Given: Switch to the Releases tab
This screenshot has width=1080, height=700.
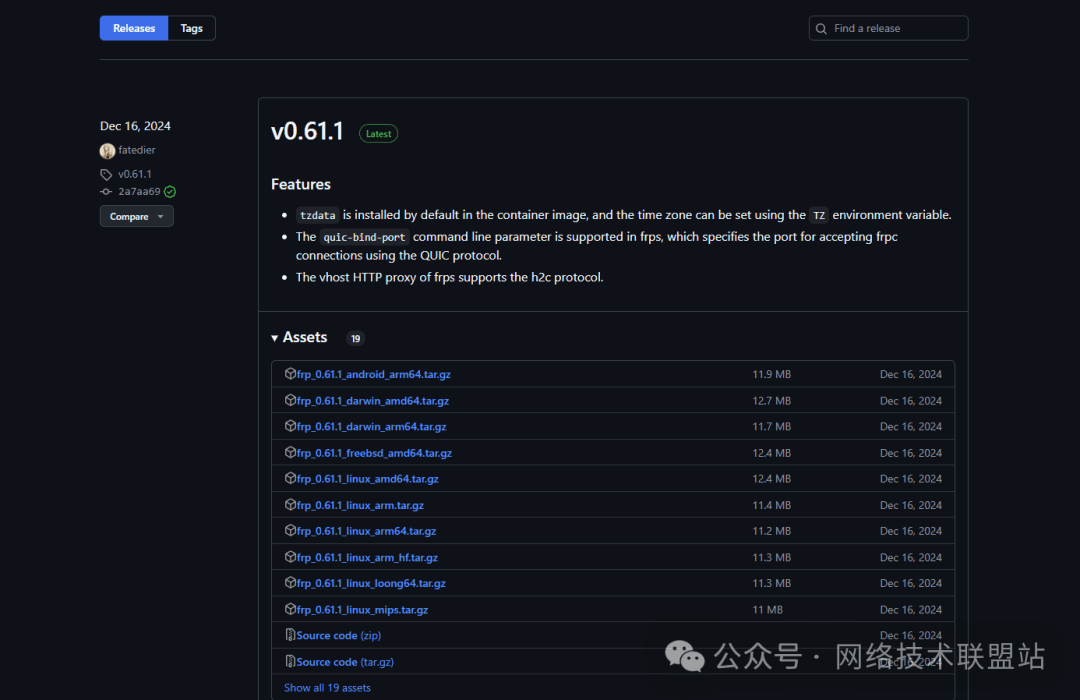Looking at the screenshot, I should point(134,28).
